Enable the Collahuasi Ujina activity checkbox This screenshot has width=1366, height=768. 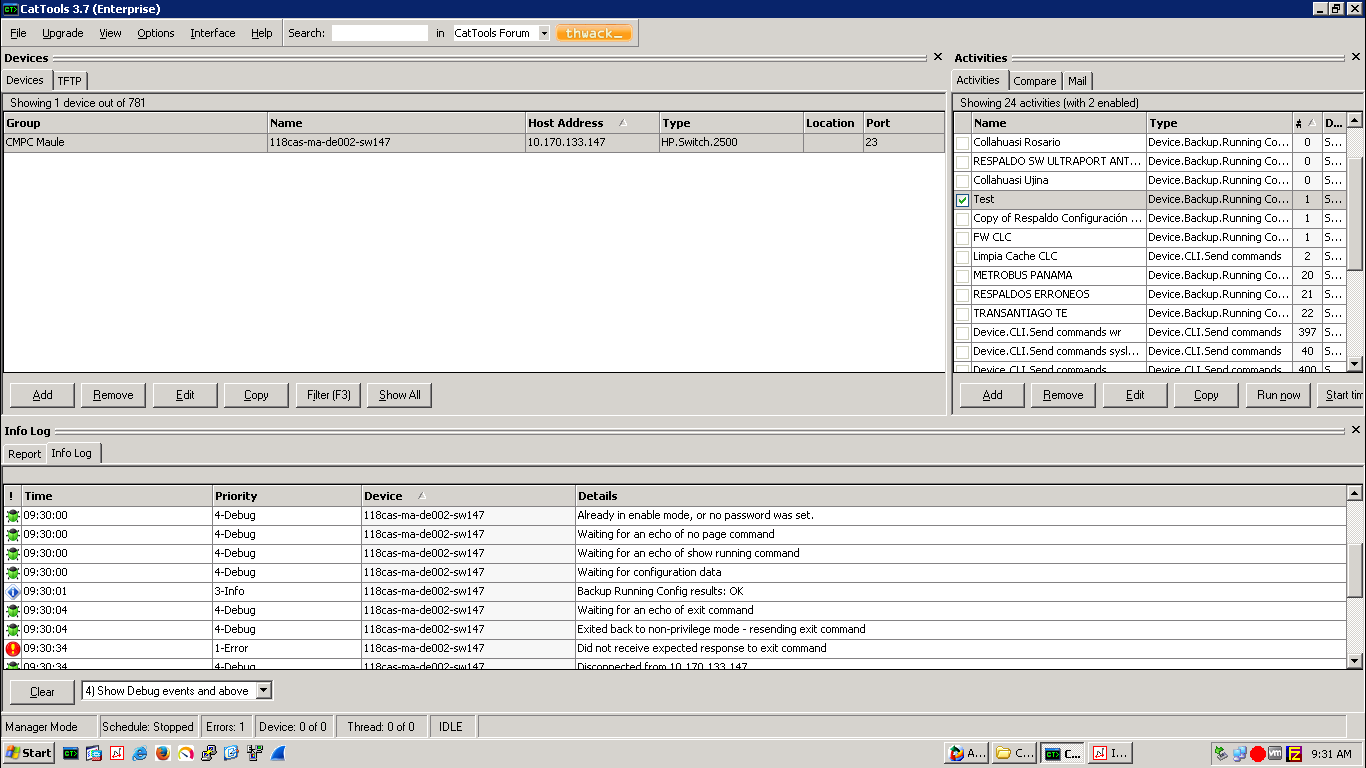(x=962, y=181)
